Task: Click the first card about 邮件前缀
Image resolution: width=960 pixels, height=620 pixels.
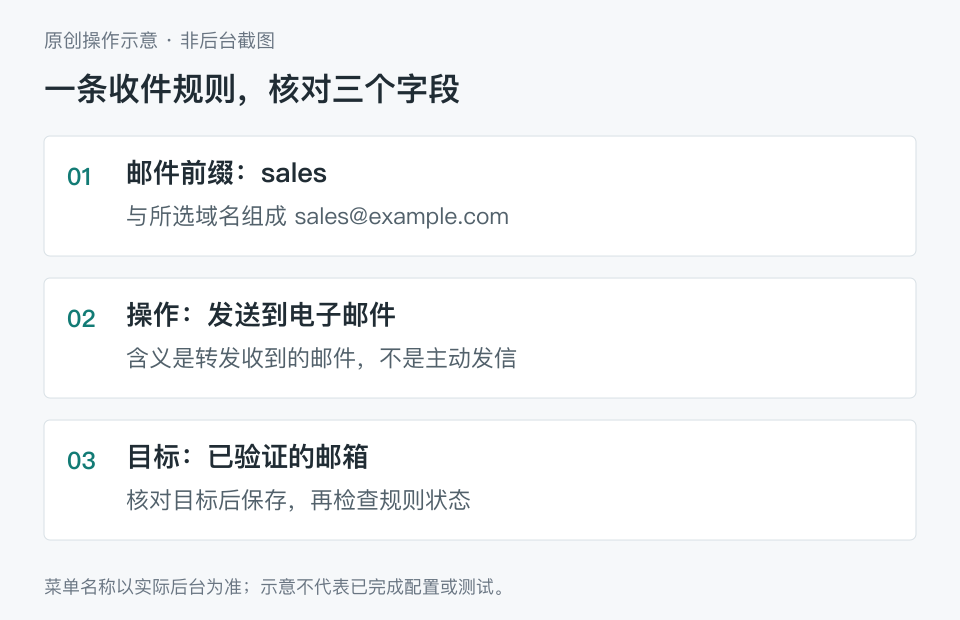Action: [x=480, y=196]
